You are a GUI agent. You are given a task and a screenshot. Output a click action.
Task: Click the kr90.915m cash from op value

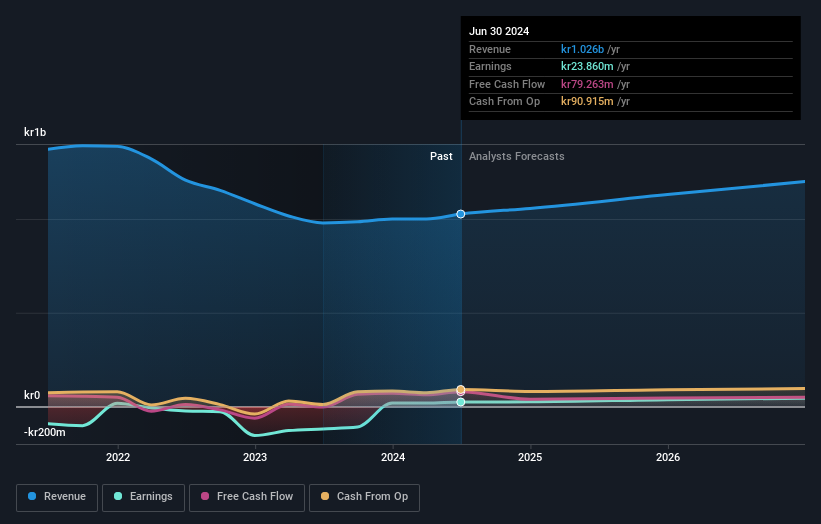click(587, 102)
